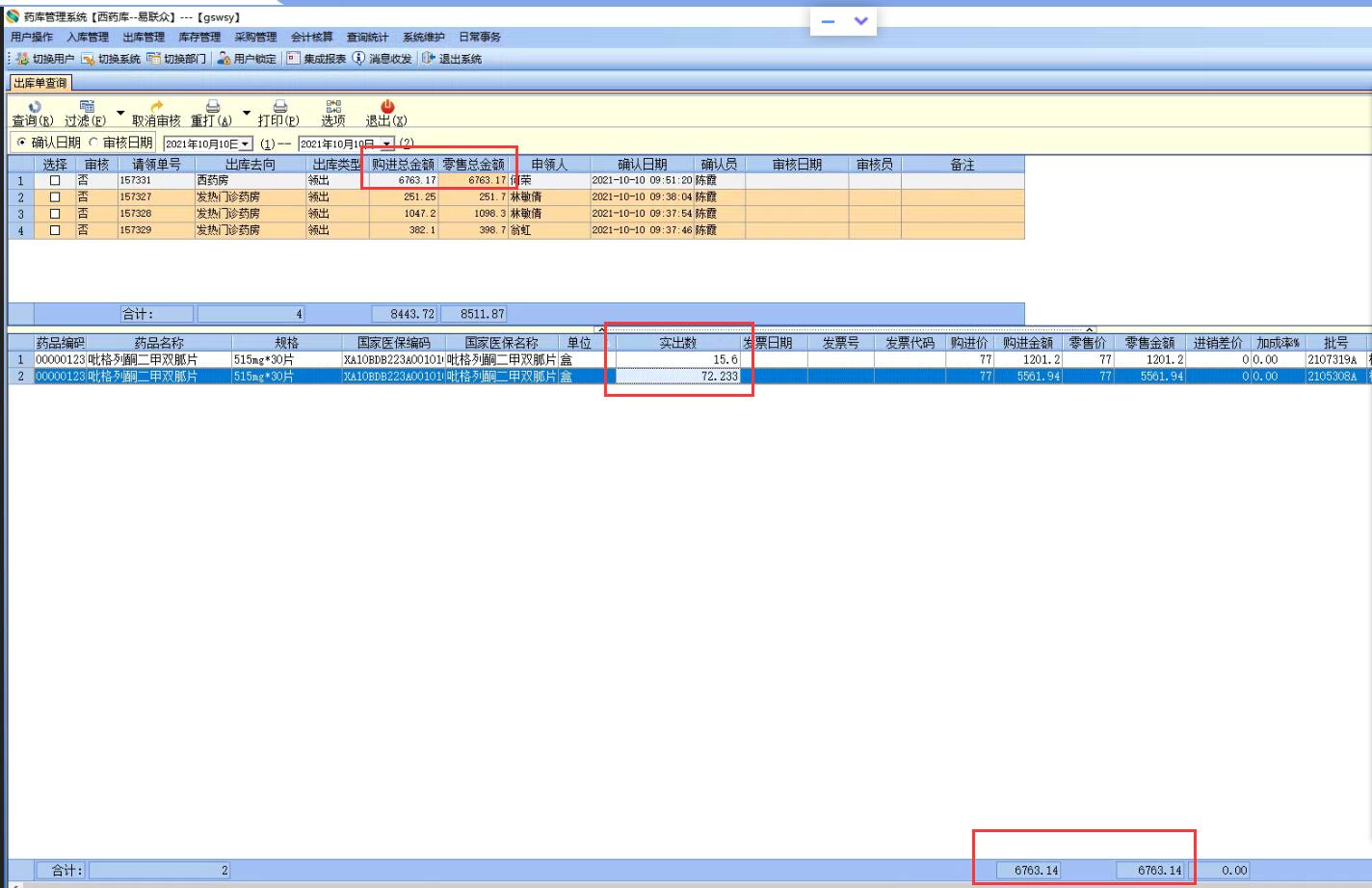Screen dimensions: 1372x888
Task: Open the 系统维护 menu
Action: click(423, 38)
